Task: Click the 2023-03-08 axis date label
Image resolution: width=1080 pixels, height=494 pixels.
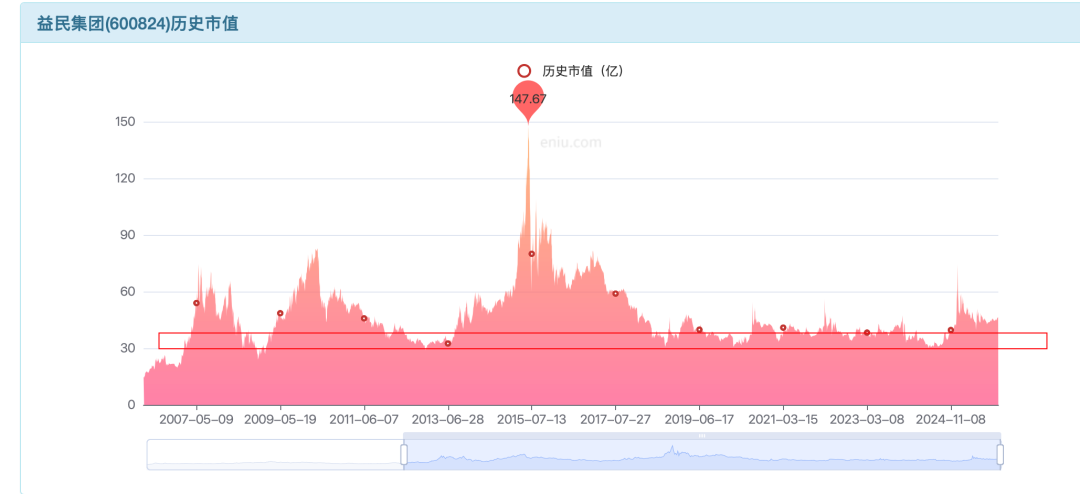Action: (x=867, y=420)
